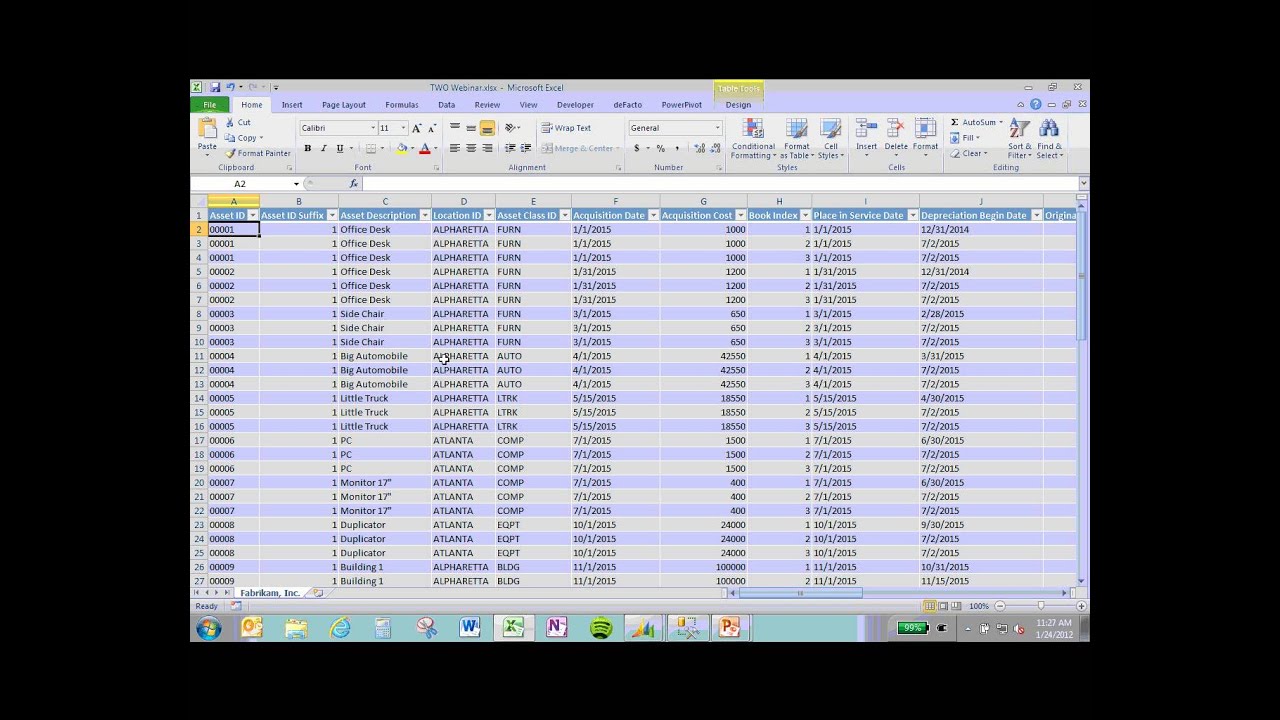
Task: Open the Insert Function fx button
Action: coord(354,184)
